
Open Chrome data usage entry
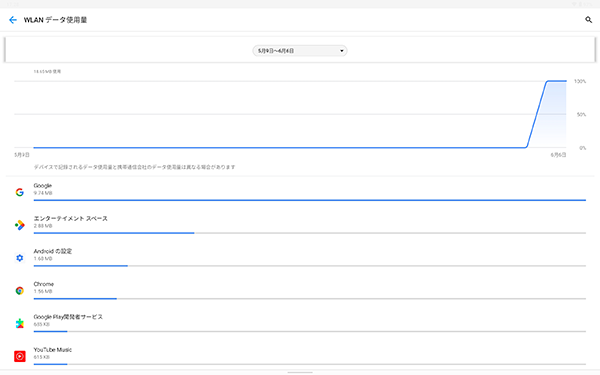[x=300, y=291]
